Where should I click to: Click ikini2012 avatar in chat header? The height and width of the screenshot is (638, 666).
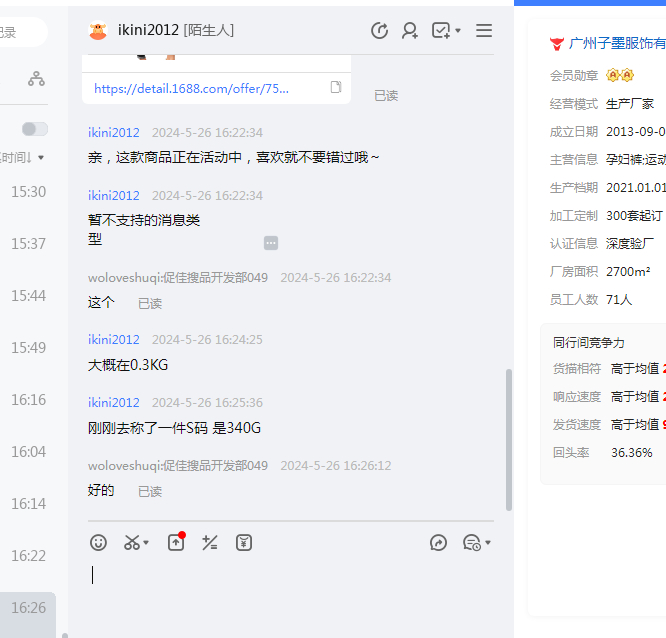pos(98,31)
